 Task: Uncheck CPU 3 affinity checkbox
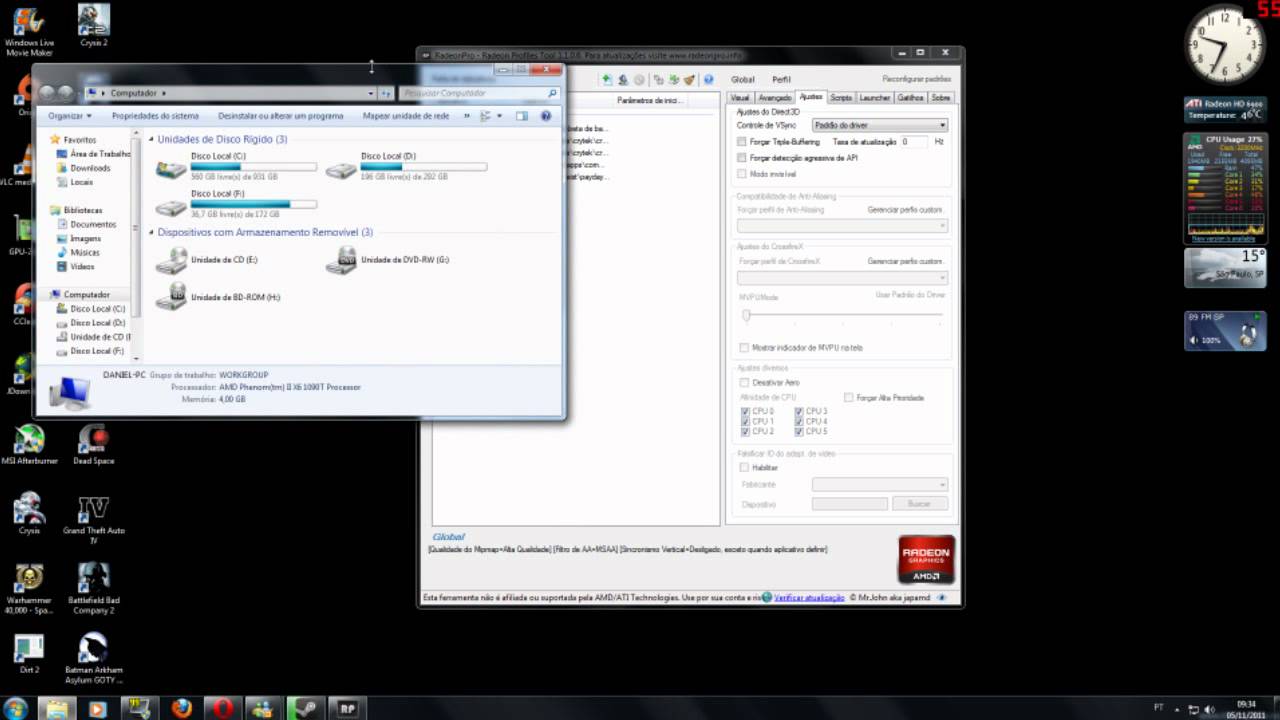click(800, 411)
